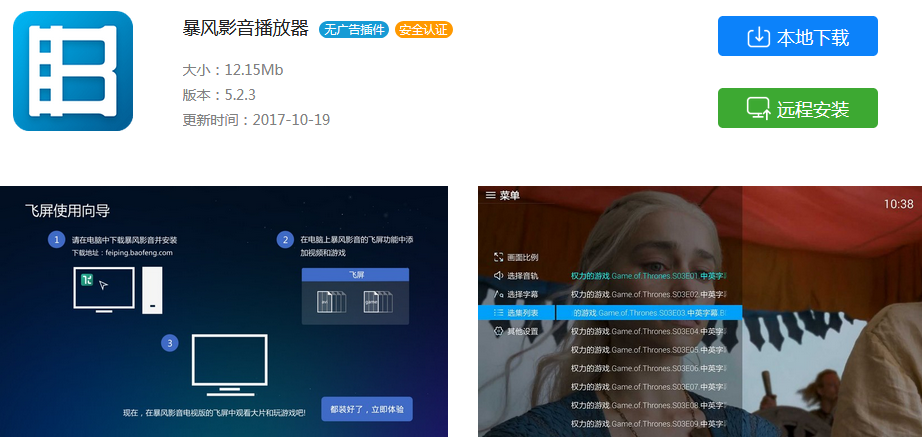Image resolution: width=922 pixels, height=437 pixels.
Task: Click the 暴风影音 app logo icon
Action: tap(73, 71)
